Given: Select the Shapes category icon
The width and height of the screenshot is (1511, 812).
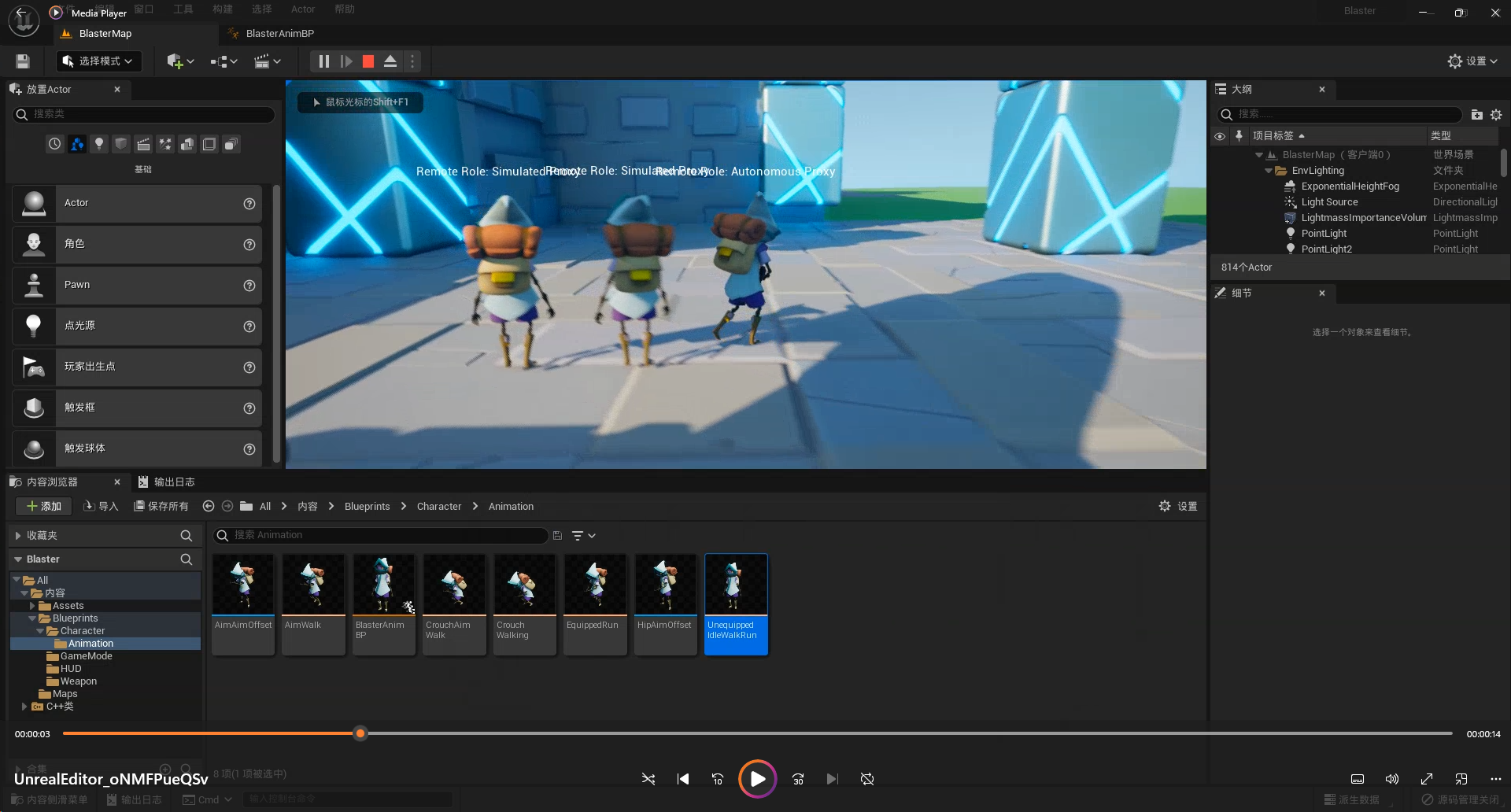Looking at the screenshot, I should pyautogui.click(x=120, y=144).
